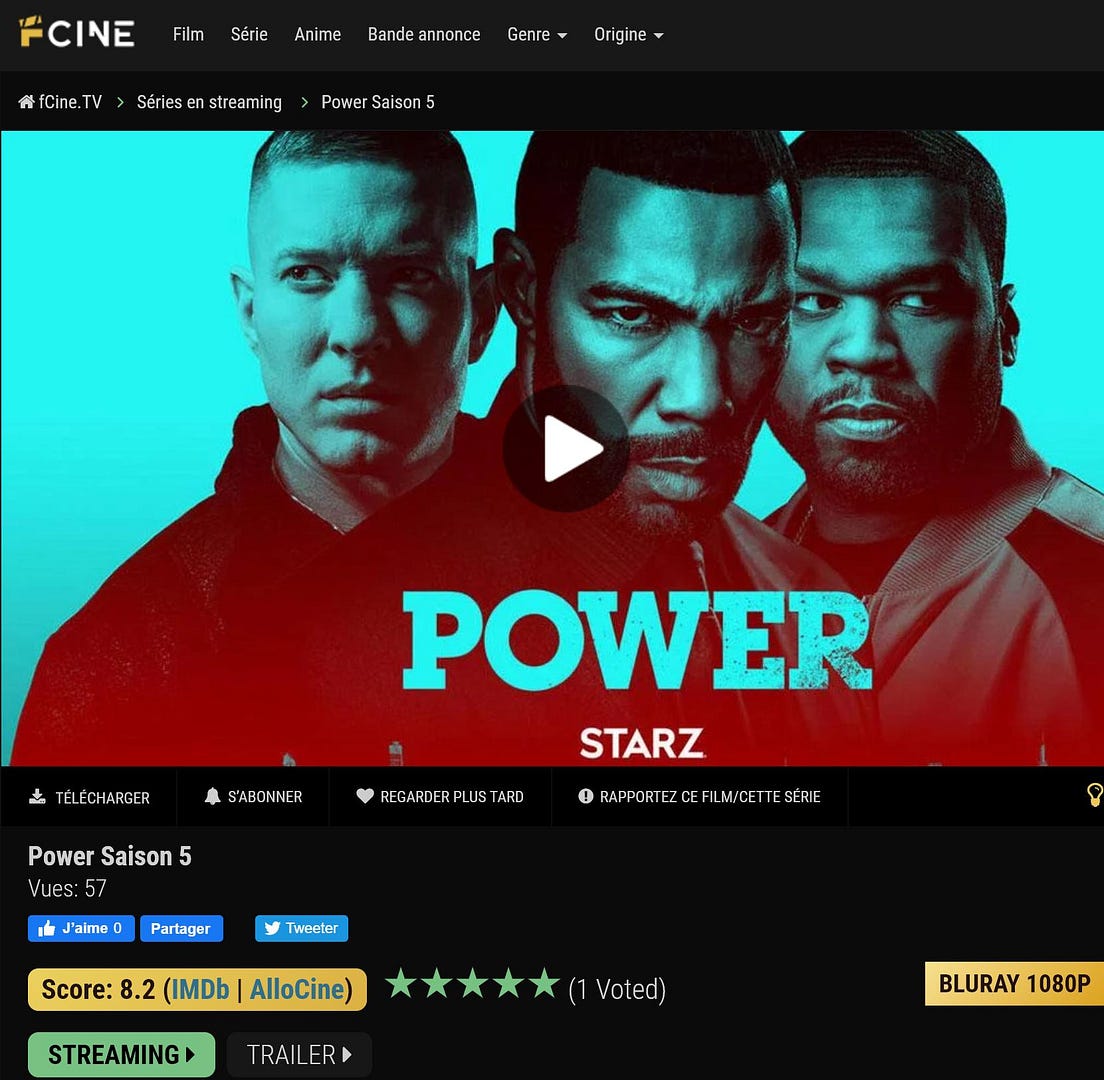Open the Bande annonce page
Viewport: 1104px width, 1080px height.
pos(424,34)
